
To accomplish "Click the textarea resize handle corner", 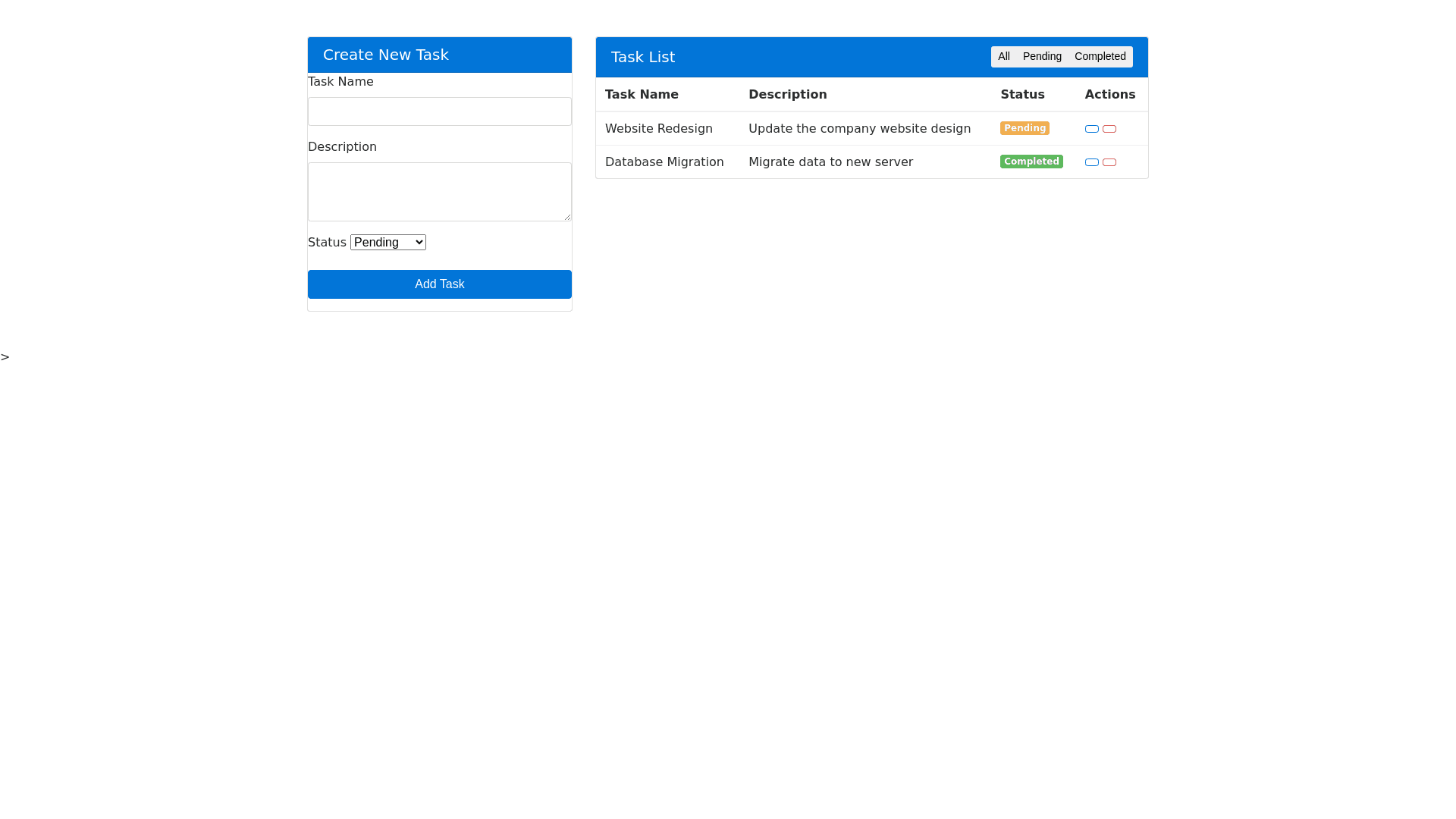I will tap(567, 217).
